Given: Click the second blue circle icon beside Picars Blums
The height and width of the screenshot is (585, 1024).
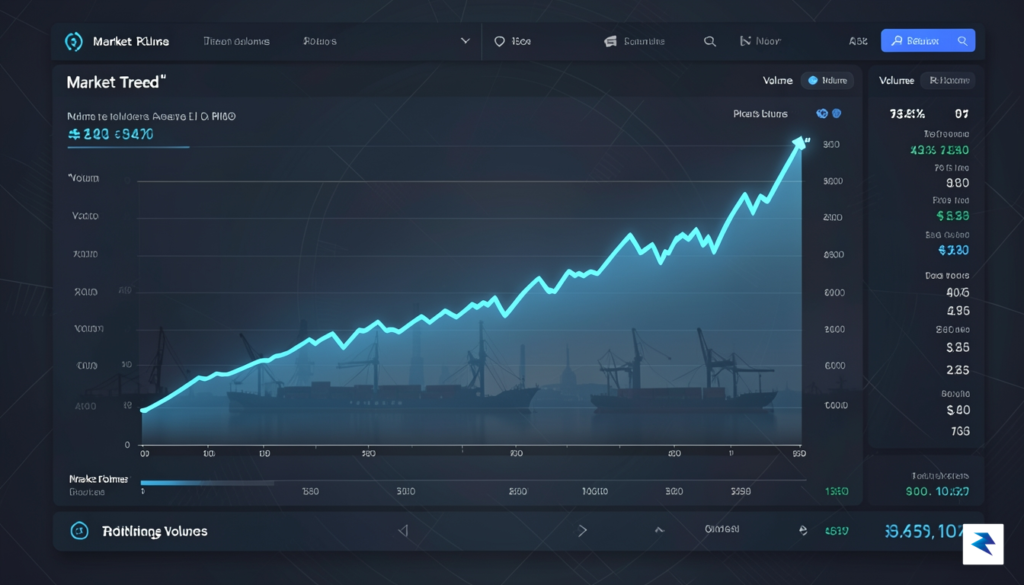Looking at the screenshot, I should [837, 114].
